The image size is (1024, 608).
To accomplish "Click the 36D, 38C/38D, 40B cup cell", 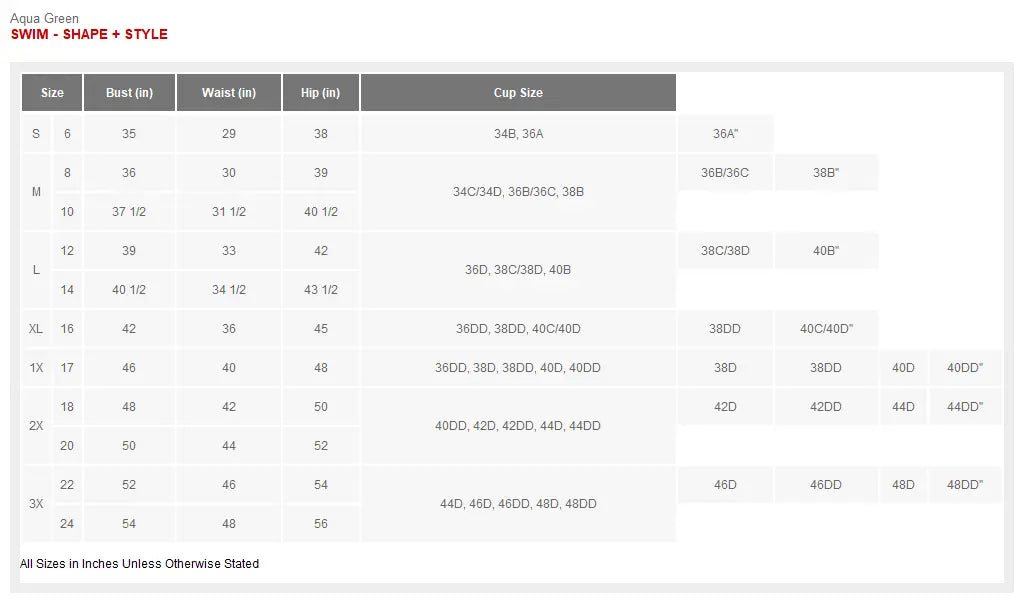I will pos(518,270).
